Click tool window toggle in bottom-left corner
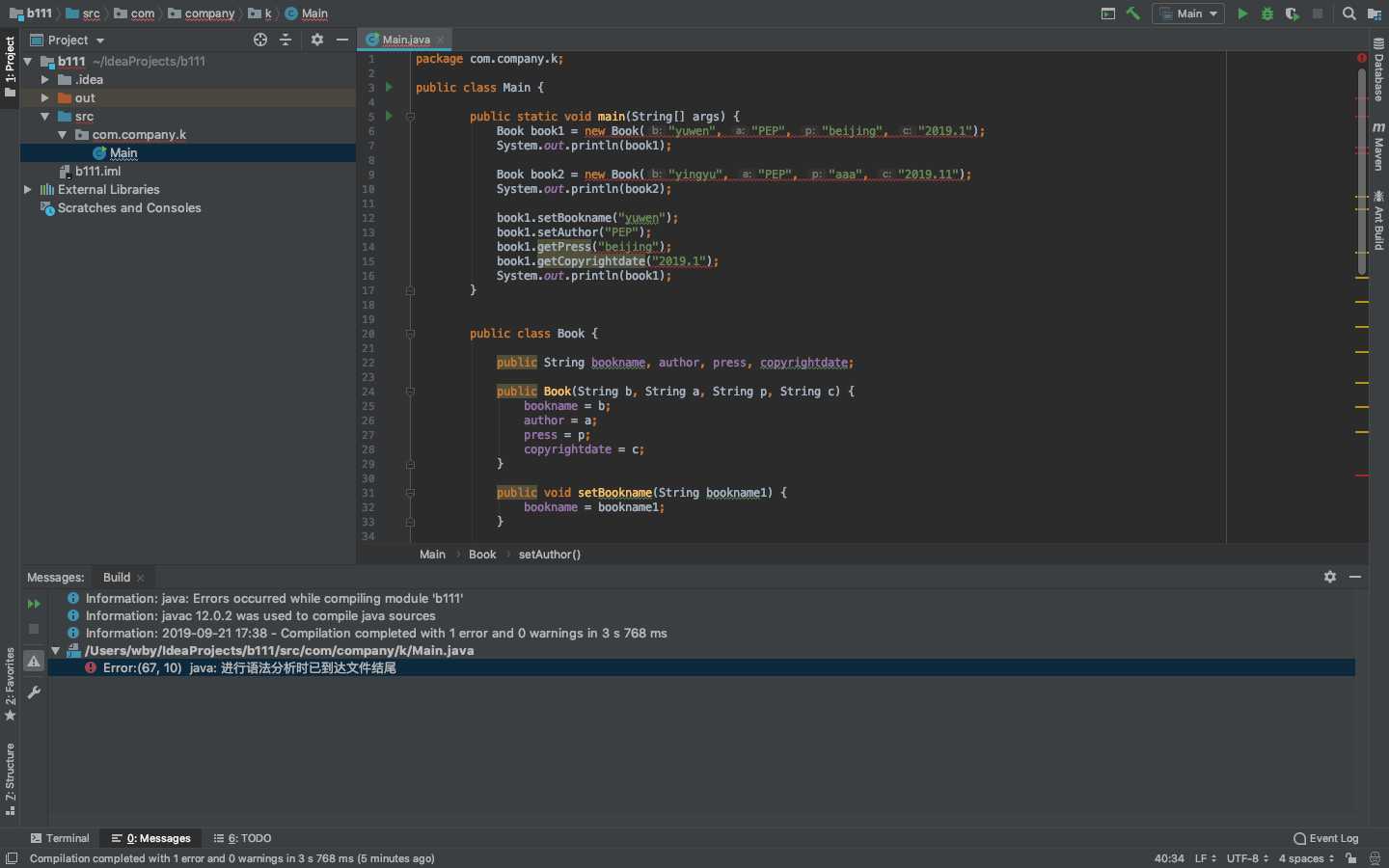The width and height of the screenshot is (1389, 868). [11, 858]
